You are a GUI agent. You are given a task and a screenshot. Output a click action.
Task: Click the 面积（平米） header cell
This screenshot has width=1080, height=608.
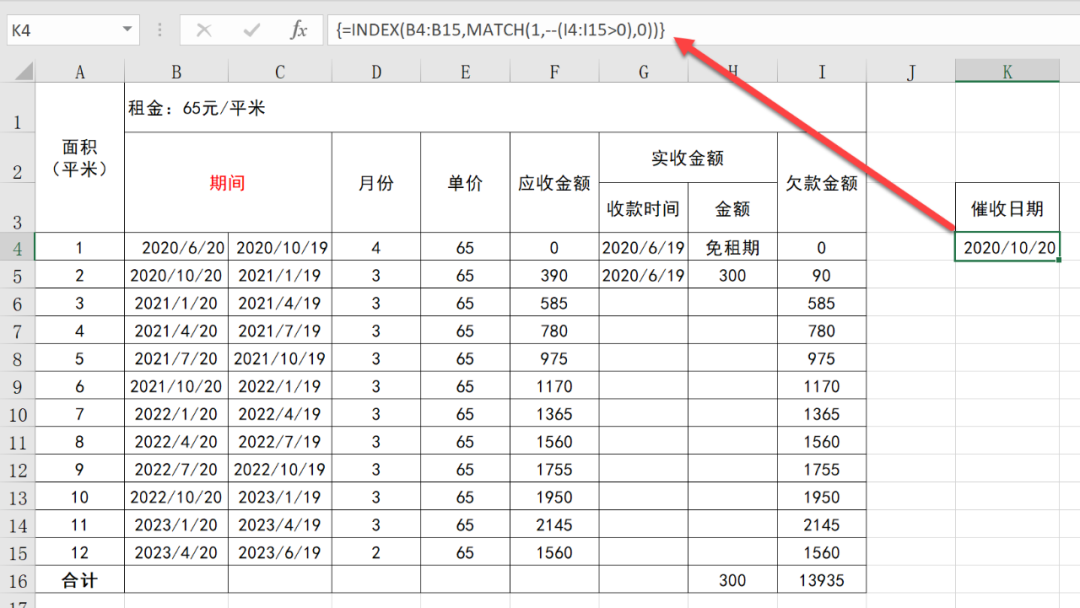click(80, 158)
